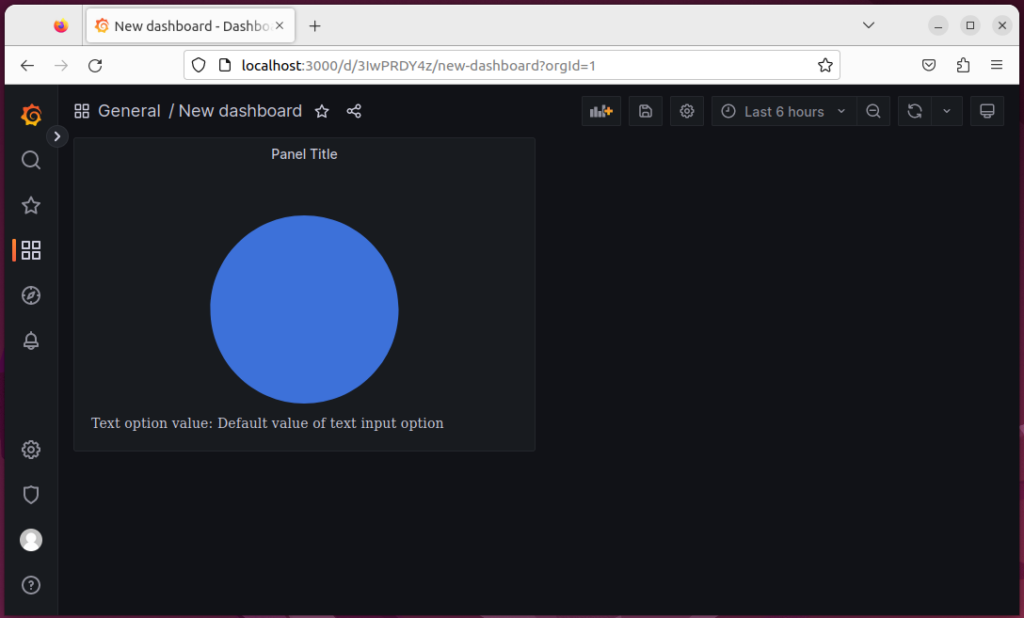Open the browser application menu
Viewport: 1024px width, 618px height.
click(x=996, y=64)
